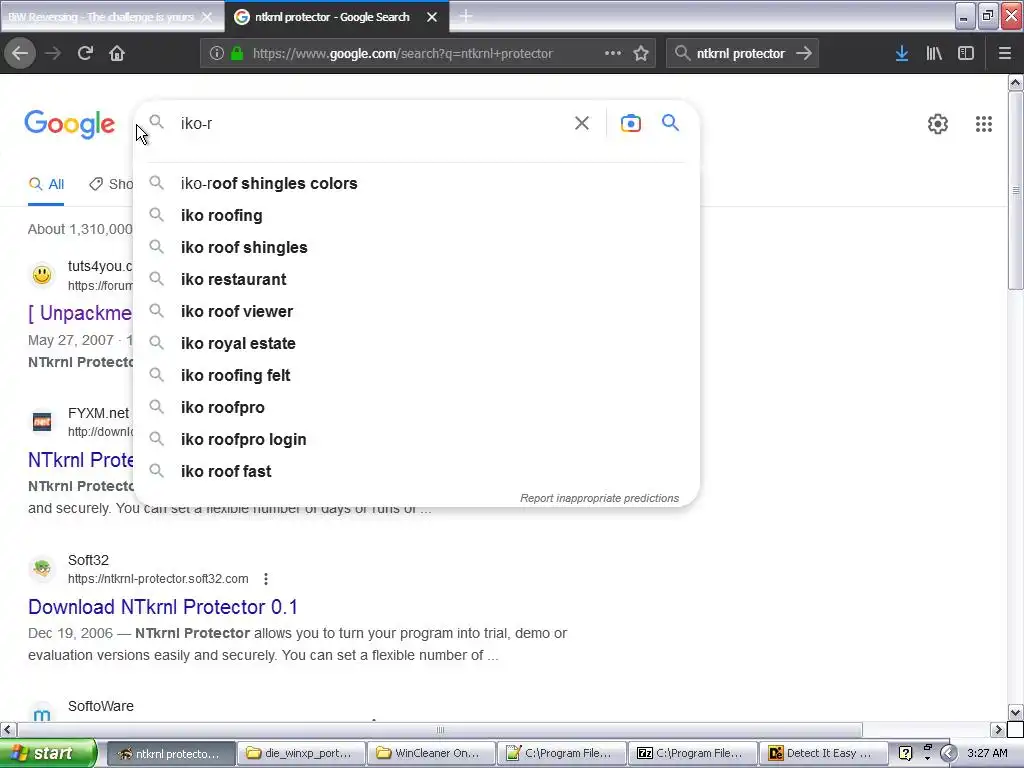Open the Firefox hamburger menu
Screen dimensions: 1024x768
[1004, 54]
